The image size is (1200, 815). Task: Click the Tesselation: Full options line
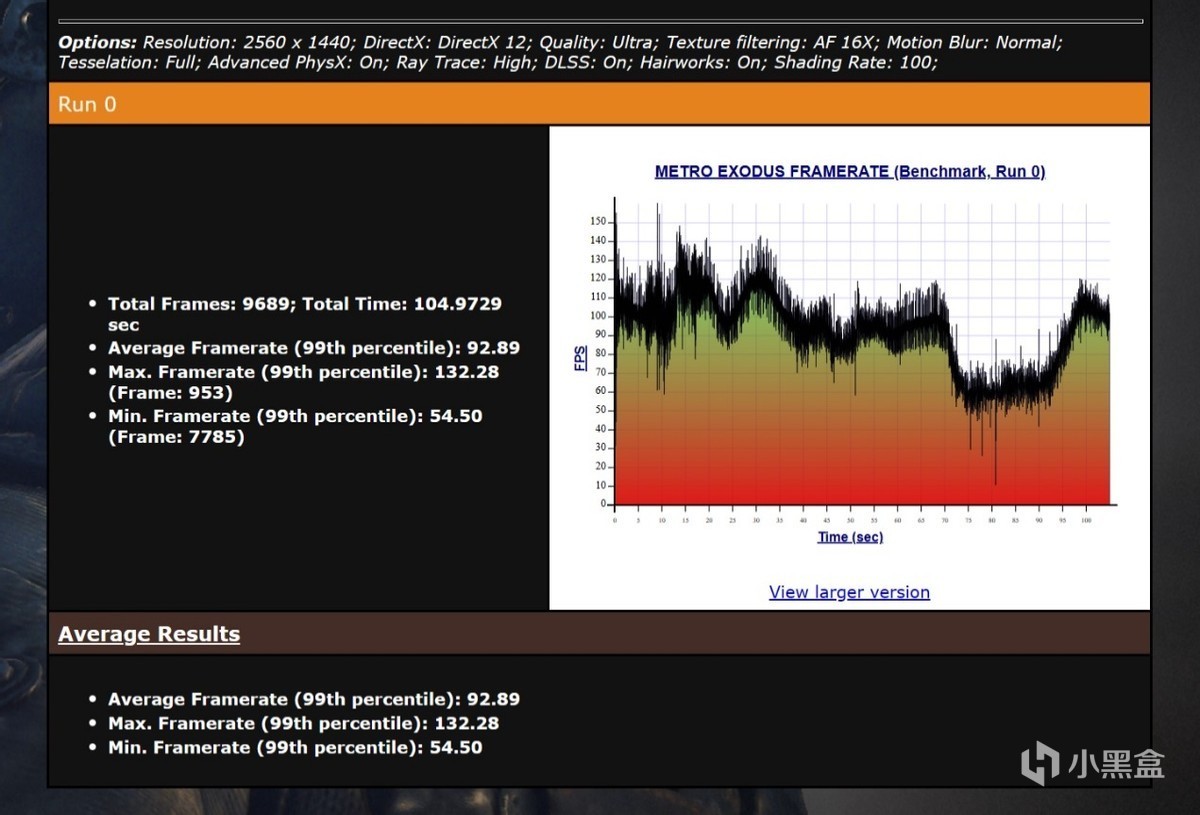498,62
